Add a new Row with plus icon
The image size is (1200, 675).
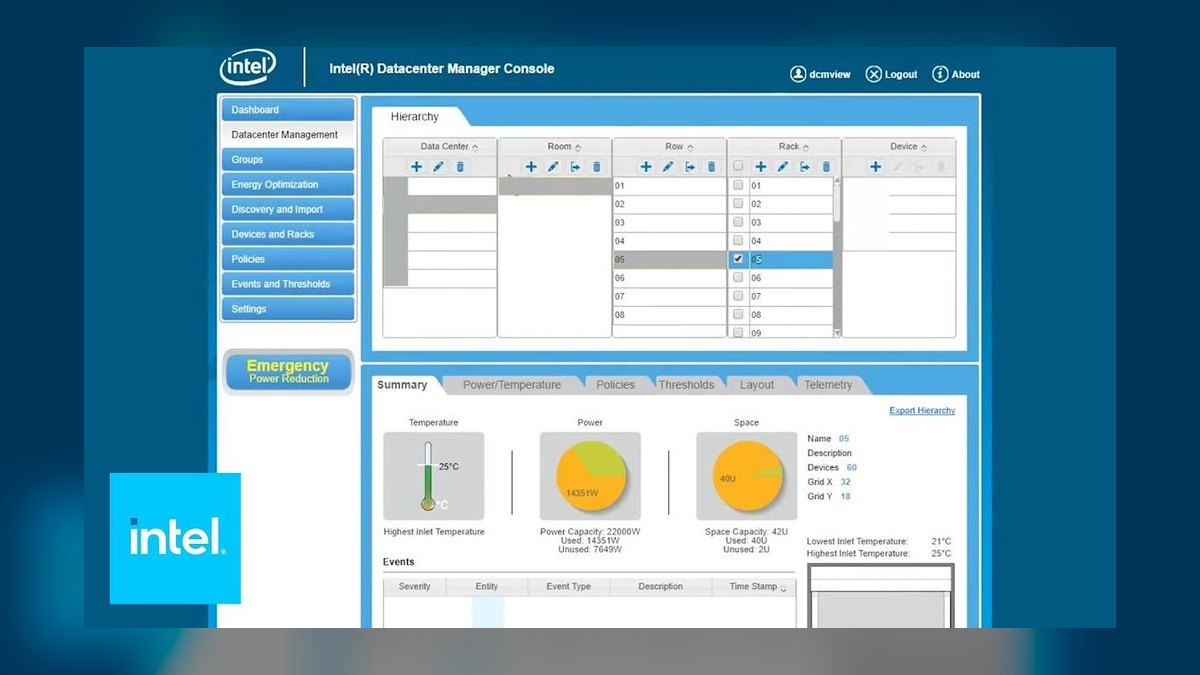coord(646,167)
